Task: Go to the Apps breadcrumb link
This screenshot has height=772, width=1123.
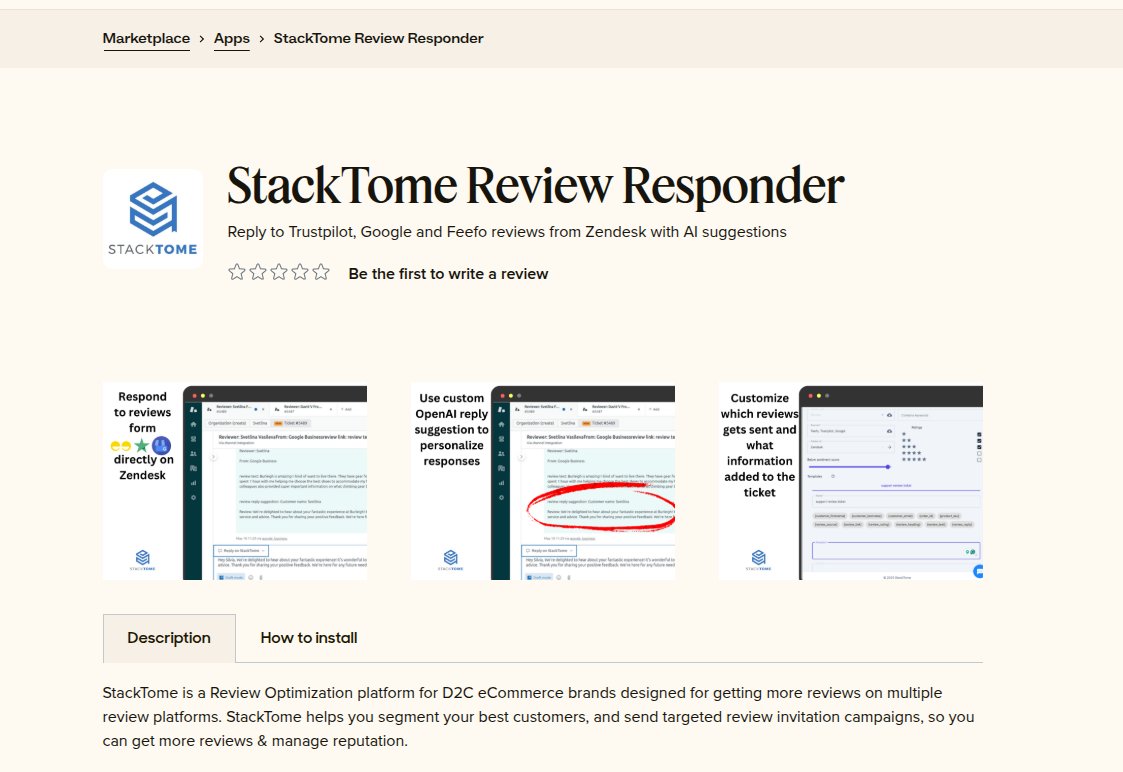Action: point(231,39)
